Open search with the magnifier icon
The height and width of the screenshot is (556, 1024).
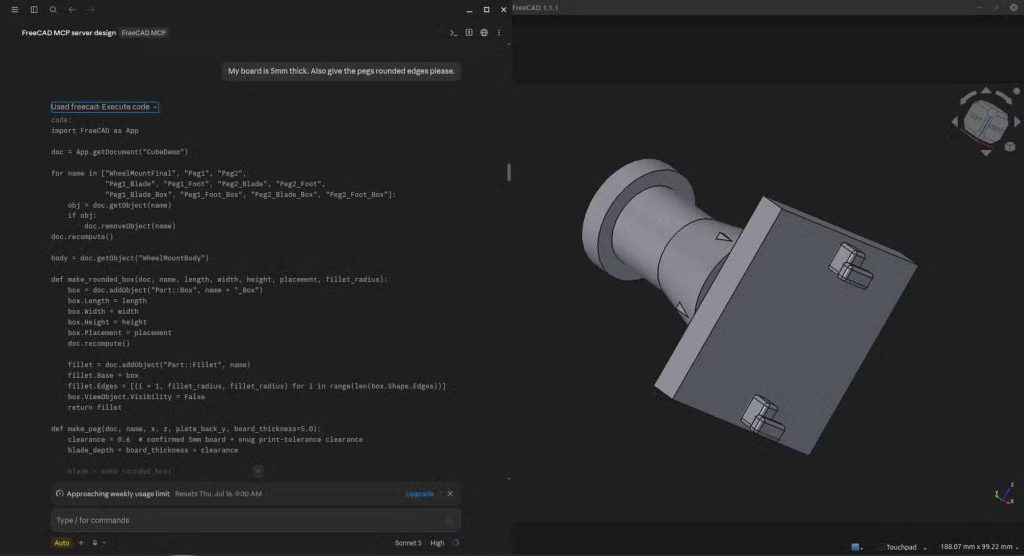coord(53,10)
